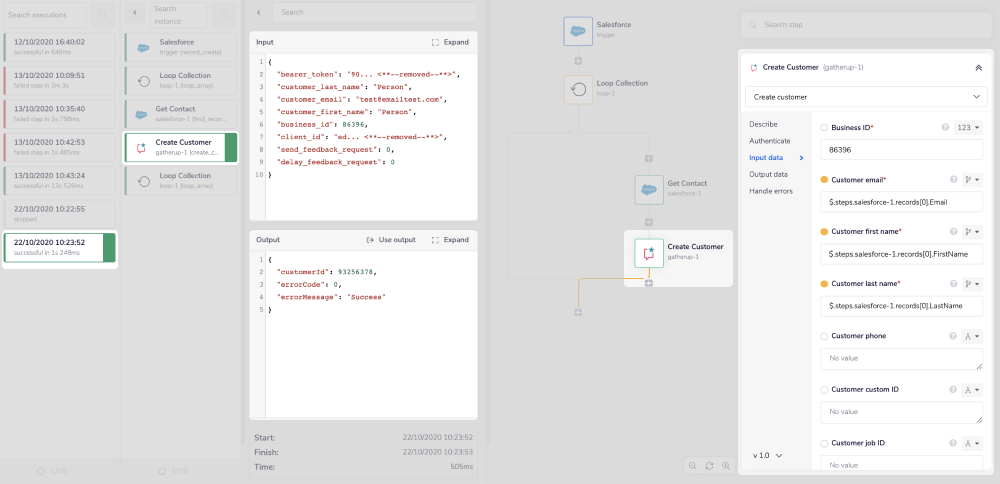The height and width of the screenshot is (484, 1000).
Task: Open the Create customer operation dropdown
Action: click(865, 97)
